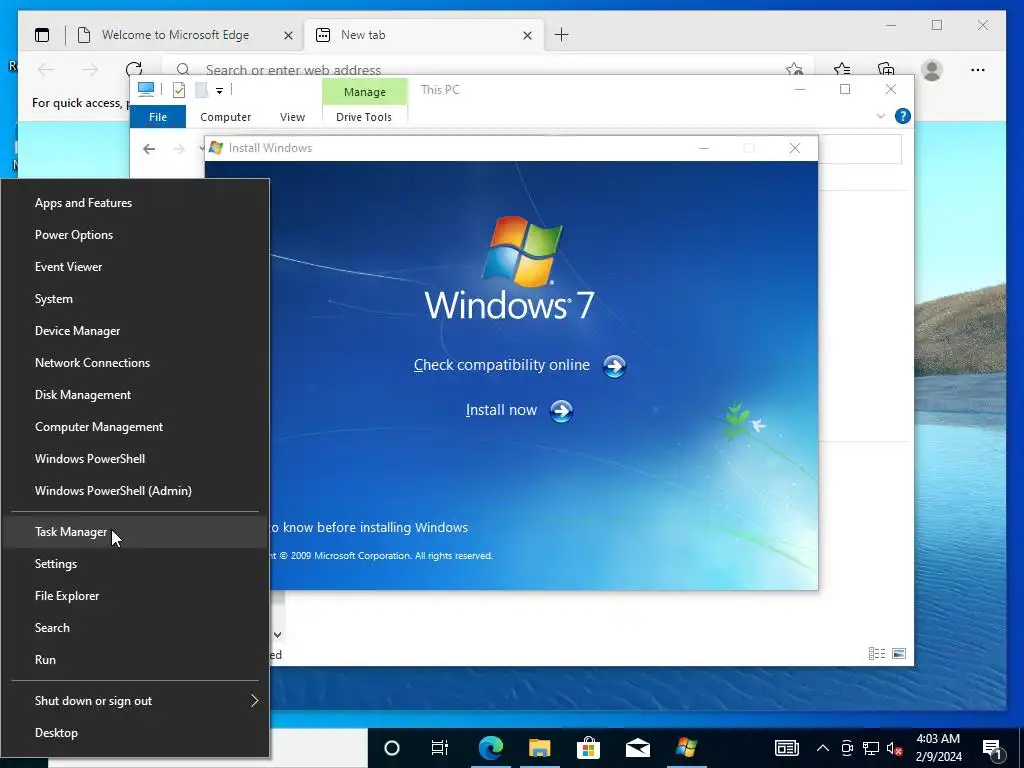The width and height of the screenshot is (1024, 768).
Task: Switch to large icons view in File Explorer
Action: (899, 653)
